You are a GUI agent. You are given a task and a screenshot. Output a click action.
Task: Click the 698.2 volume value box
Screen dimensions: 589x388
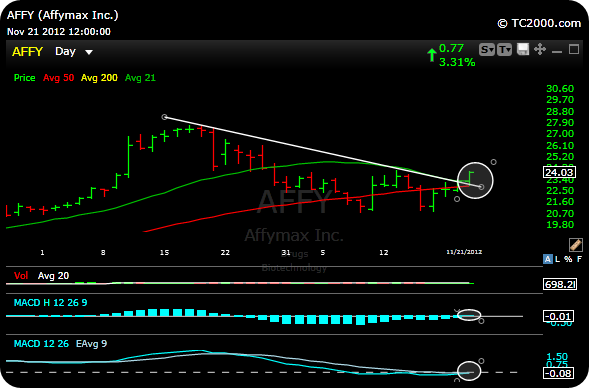560,284
